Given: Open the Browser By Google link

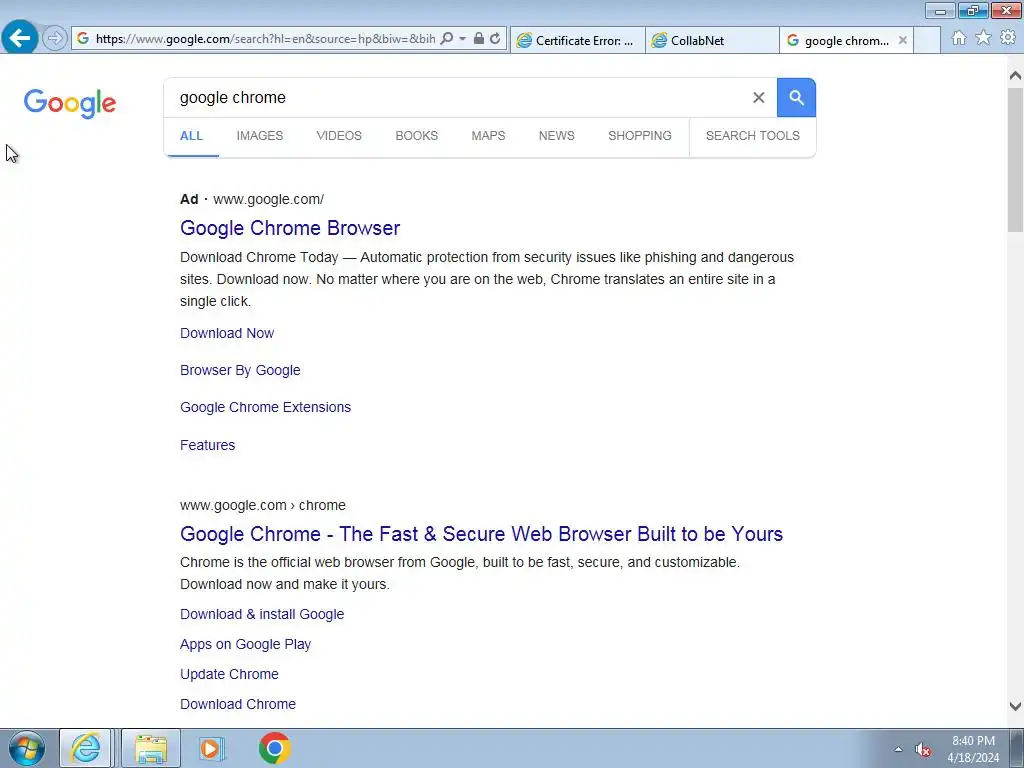Looking at the screenshot, I should coord(240,370).
